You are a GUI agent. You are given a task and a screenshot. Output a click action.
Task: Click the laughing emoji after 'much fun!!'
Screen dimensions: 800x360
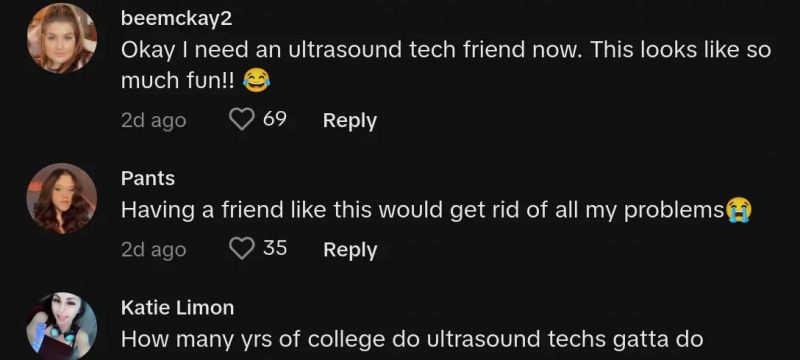coord(256,81)
